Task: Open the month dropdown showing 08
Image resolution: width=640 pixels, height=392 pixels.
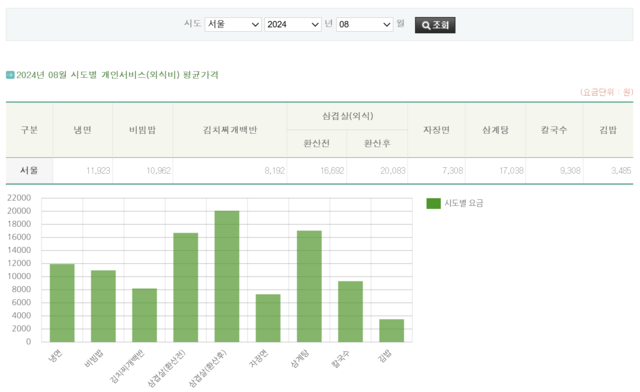Action: (364, 24)
